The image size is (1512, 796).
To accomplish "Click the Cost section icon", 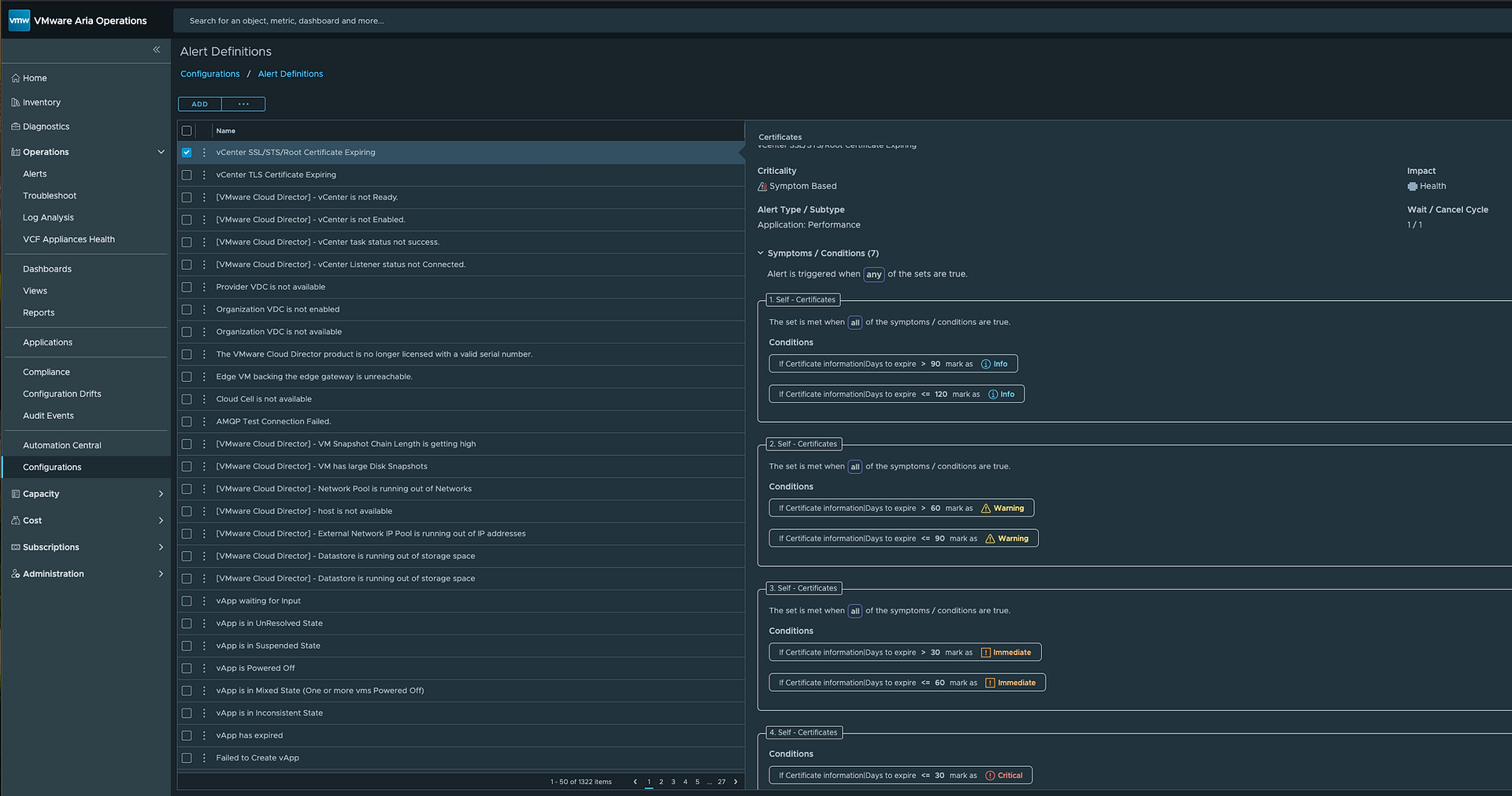I will point(16,520).
